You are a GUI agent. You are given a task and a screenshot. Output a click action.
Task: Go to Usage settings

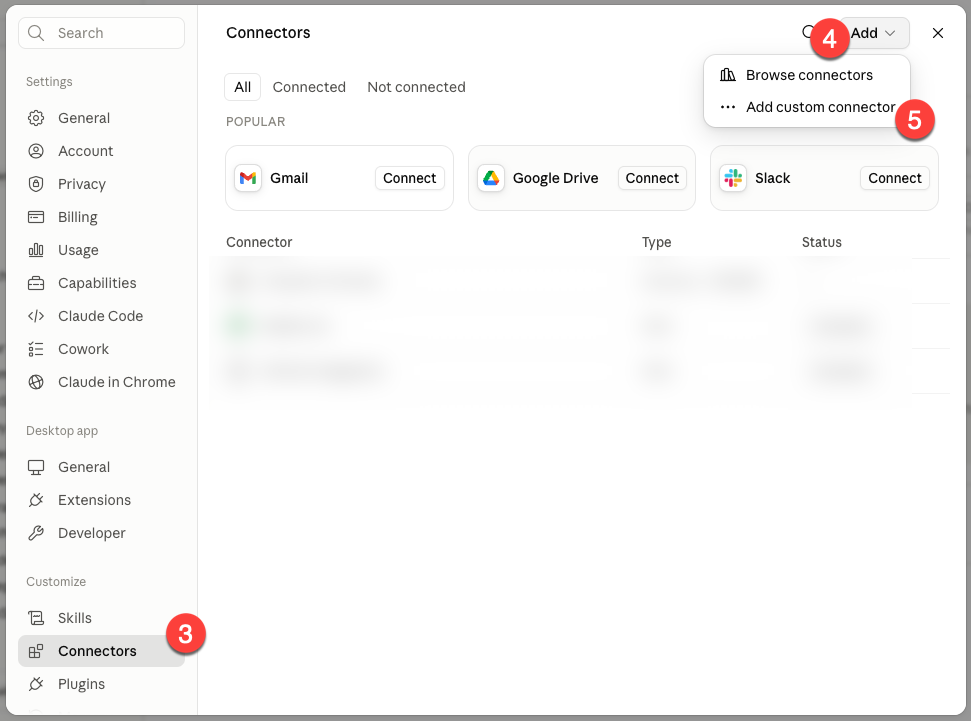click(102, 250)
